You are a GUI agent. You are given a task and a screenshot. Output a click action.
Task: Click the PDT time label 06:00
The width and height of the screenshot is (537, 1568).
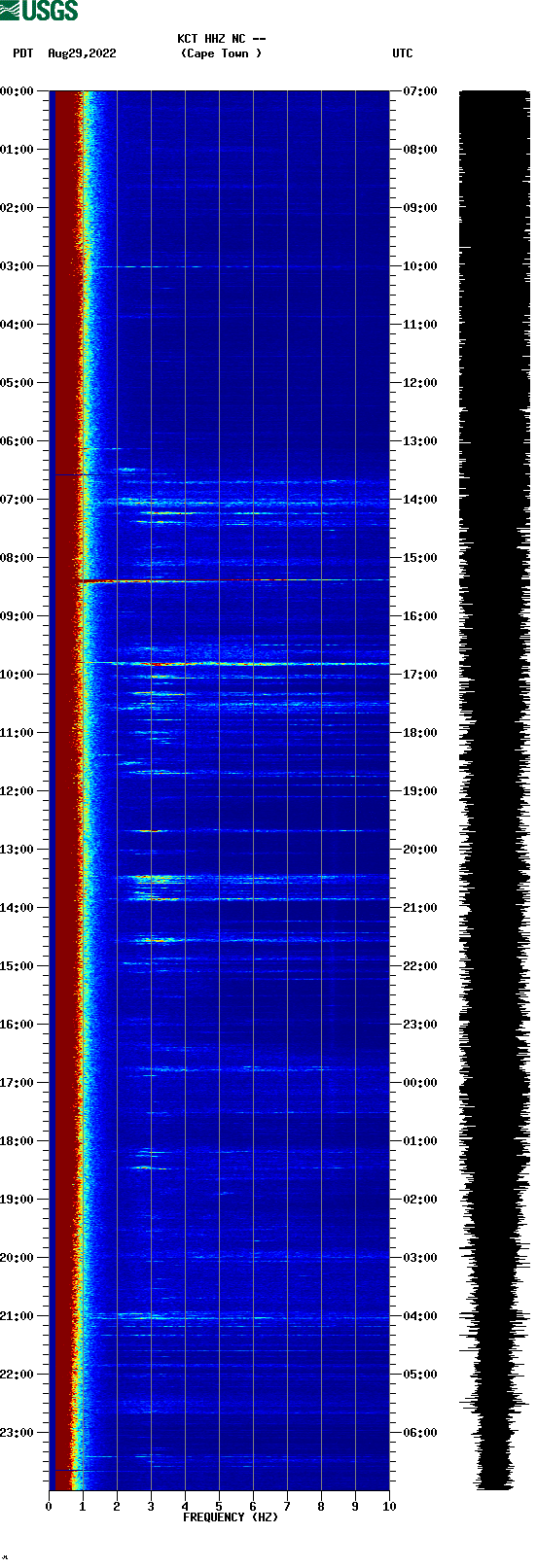click(x=17, y=441)
